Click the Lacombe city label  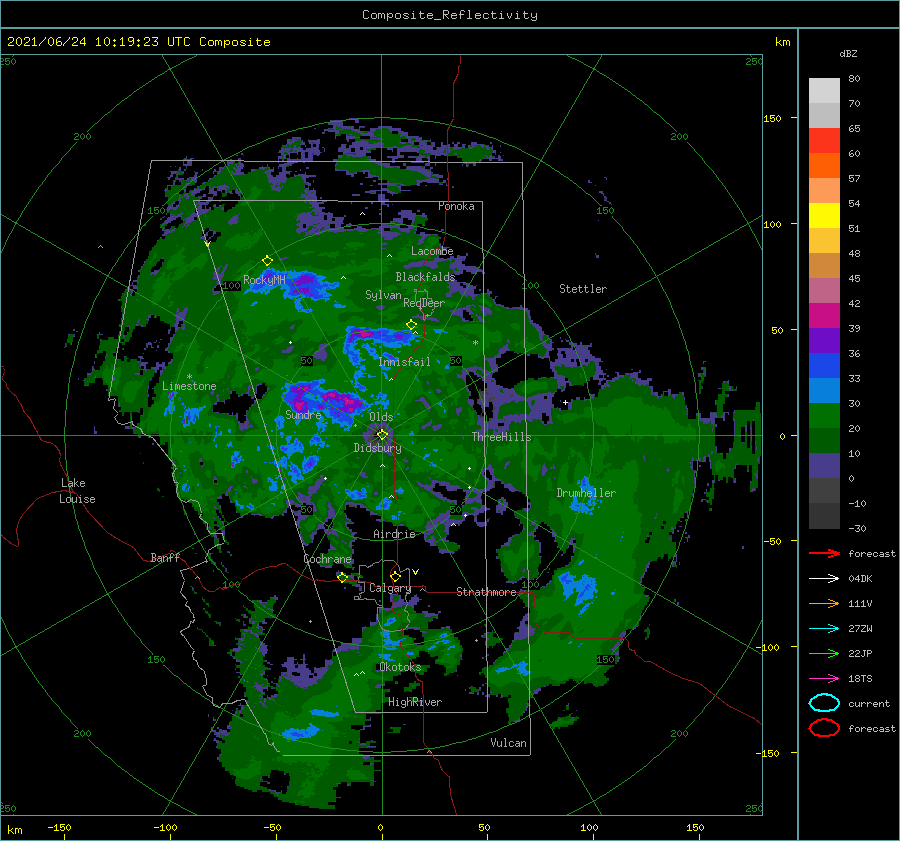pos(432,251)
